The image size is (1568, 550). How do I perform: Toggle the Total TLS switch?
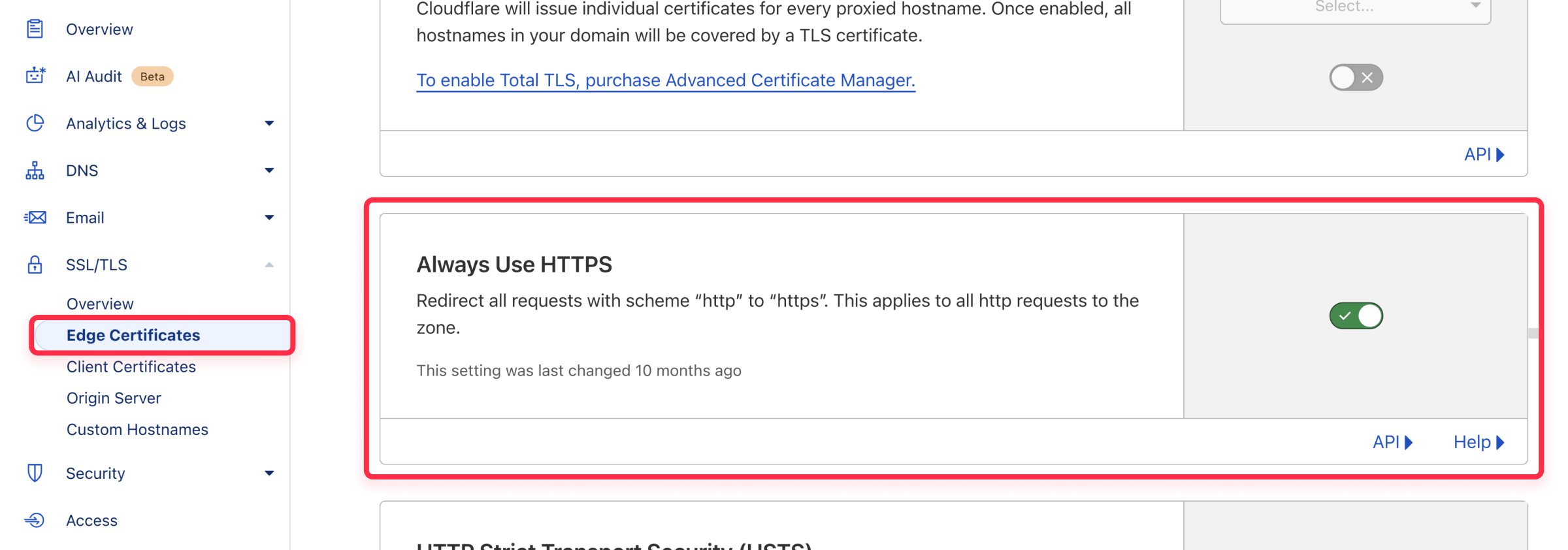coord(1356,78)
